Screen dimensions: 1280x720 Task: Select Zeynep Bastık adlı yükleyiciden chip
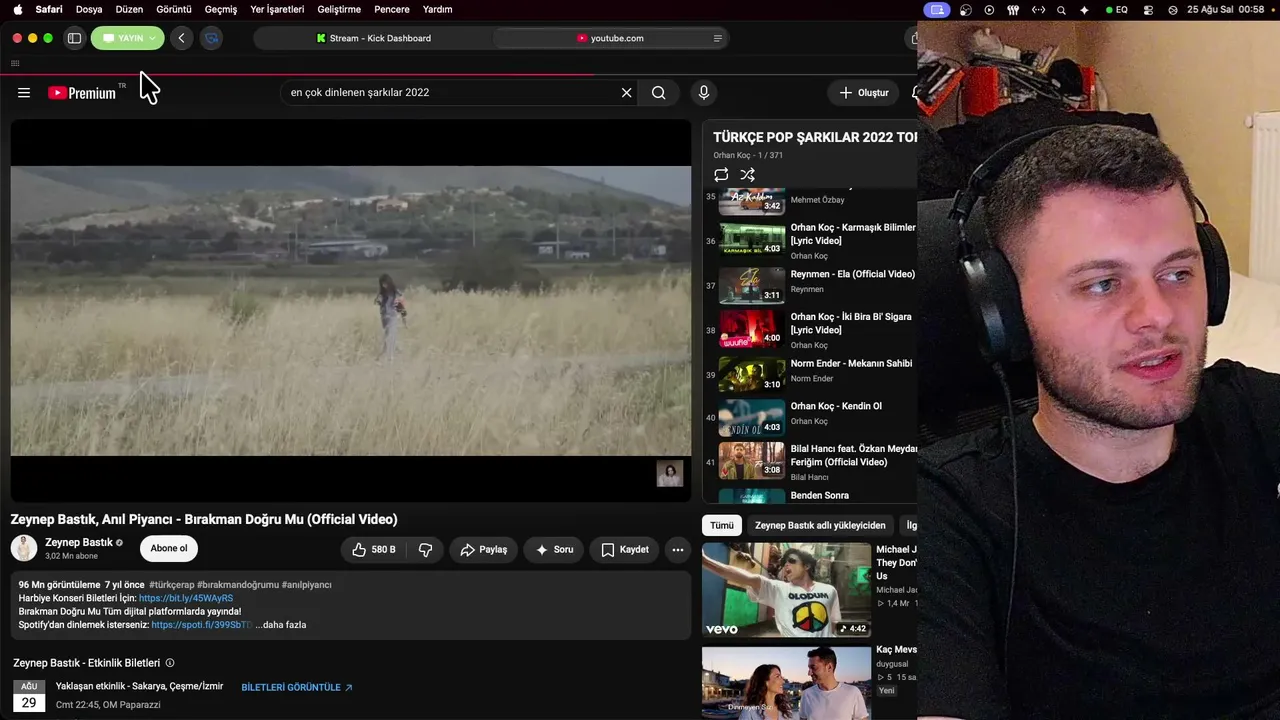pos(820,525)
